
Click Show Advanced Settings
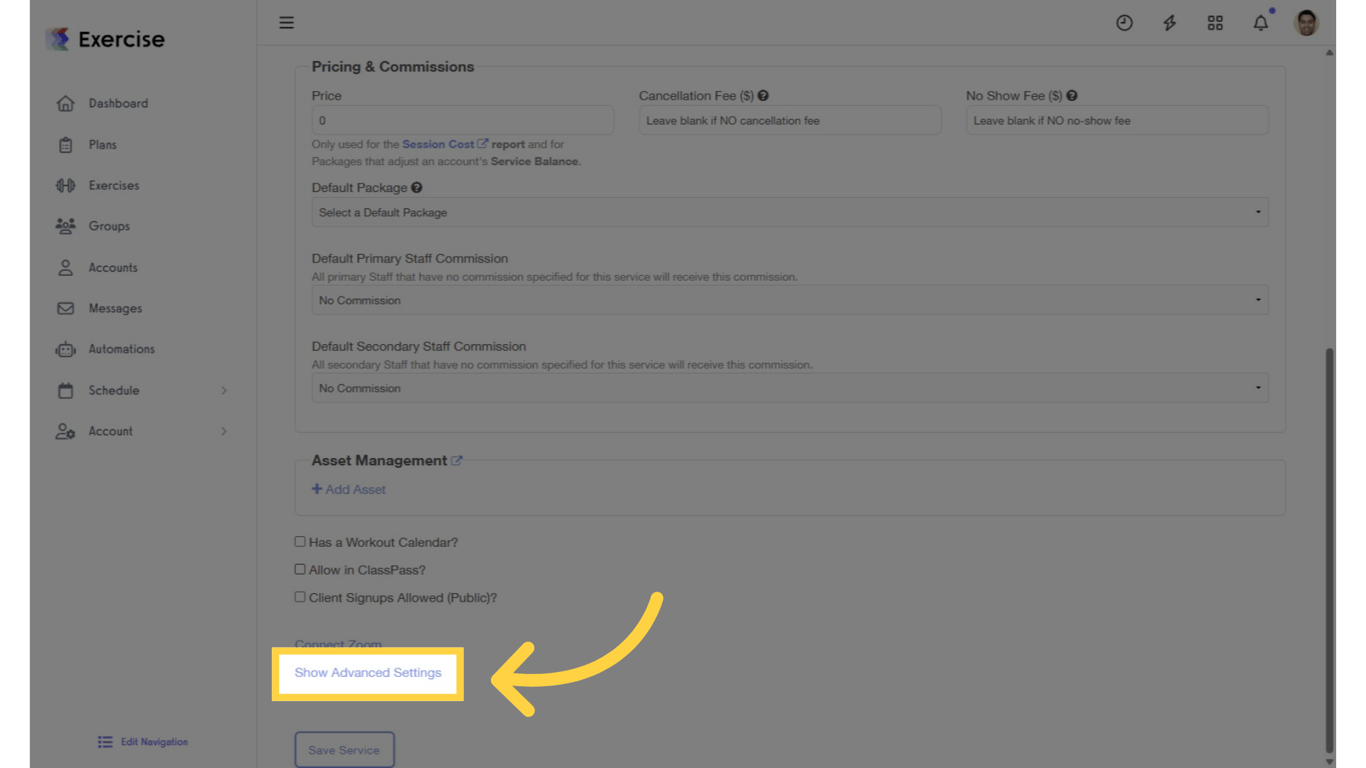pos(367,673)
